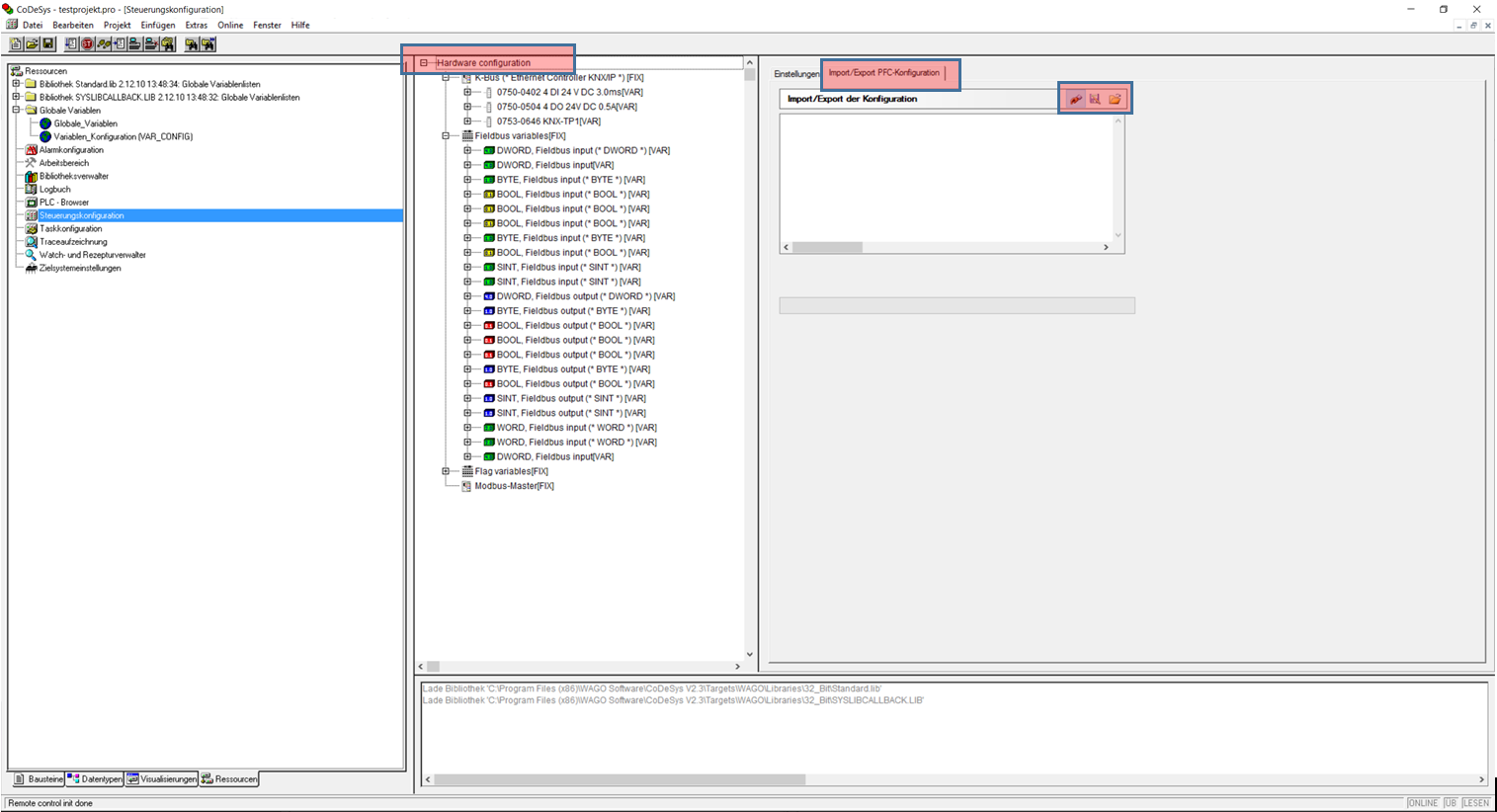Image resolution: width=1497 pixels, height=812 pixels.
Task: Click the save configuration icon in Import/Export panel
Action: (1095, 99)
